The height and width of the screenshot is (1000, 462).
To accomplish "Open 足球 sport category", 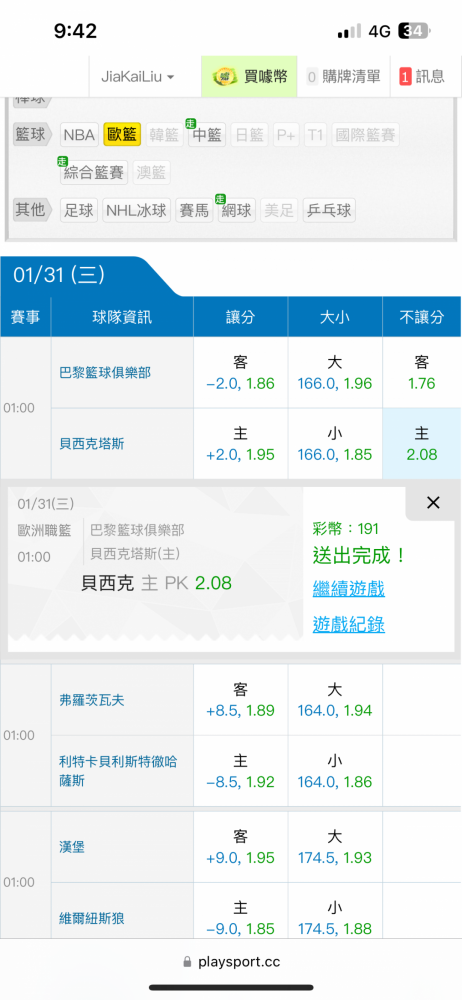I will pos(79,210).
